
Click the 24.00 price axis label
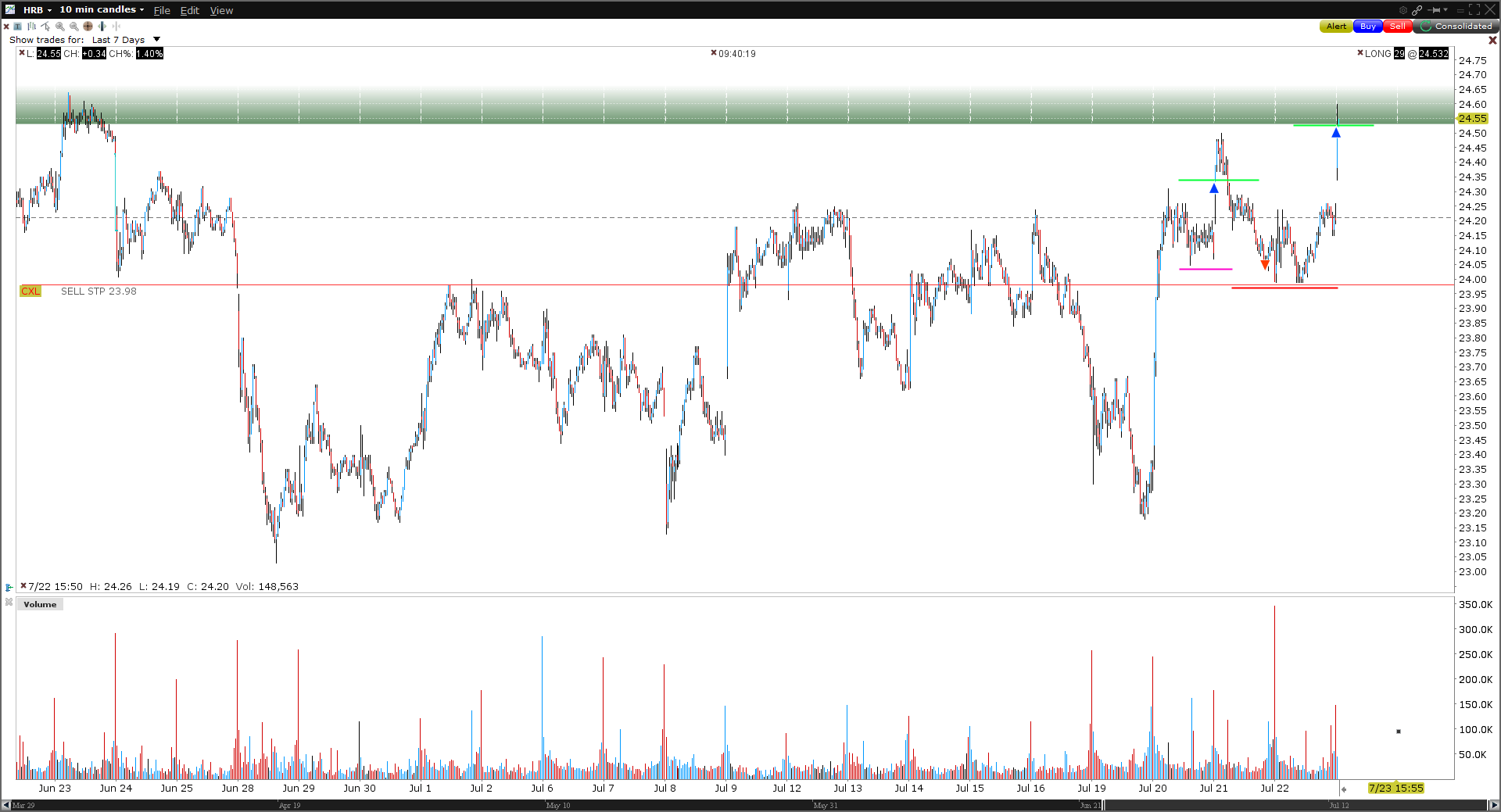pyautogui.click(x=1473, y=279)
